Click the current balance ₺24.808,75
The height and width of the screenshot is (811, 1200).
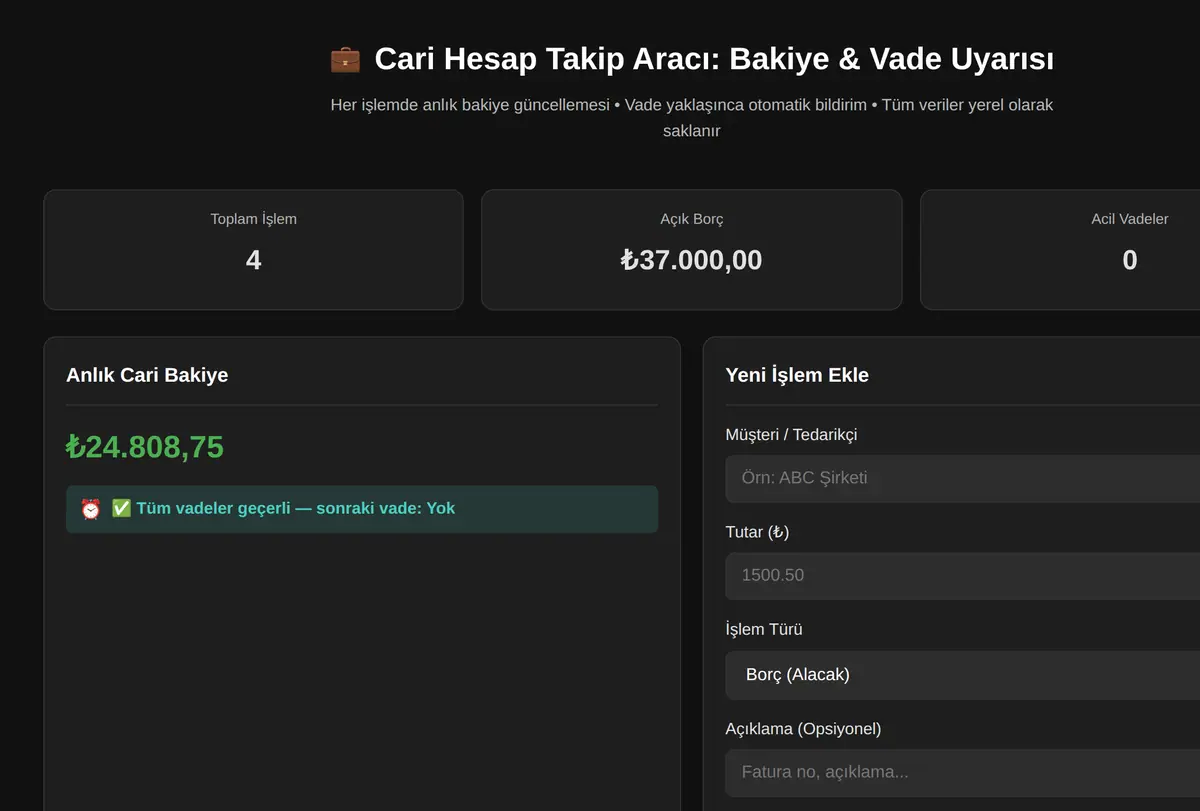(145, 447)
